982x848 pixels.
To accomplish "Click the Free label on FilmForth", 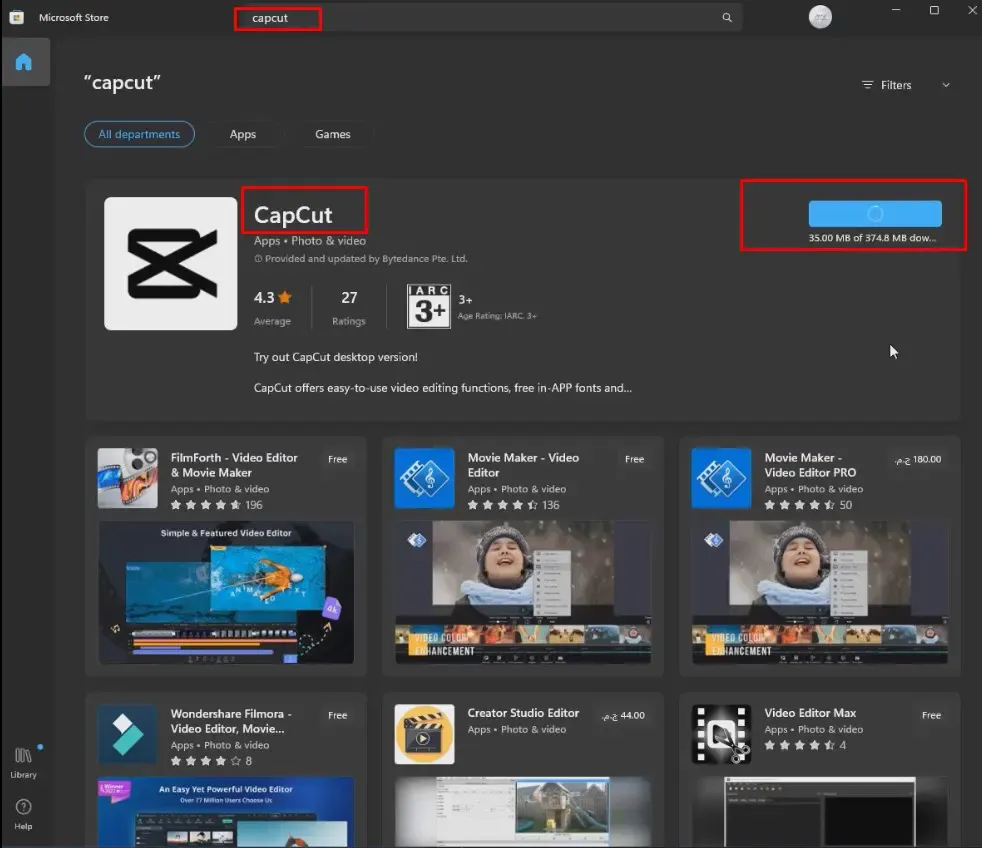I will click(x=338, y=459).
